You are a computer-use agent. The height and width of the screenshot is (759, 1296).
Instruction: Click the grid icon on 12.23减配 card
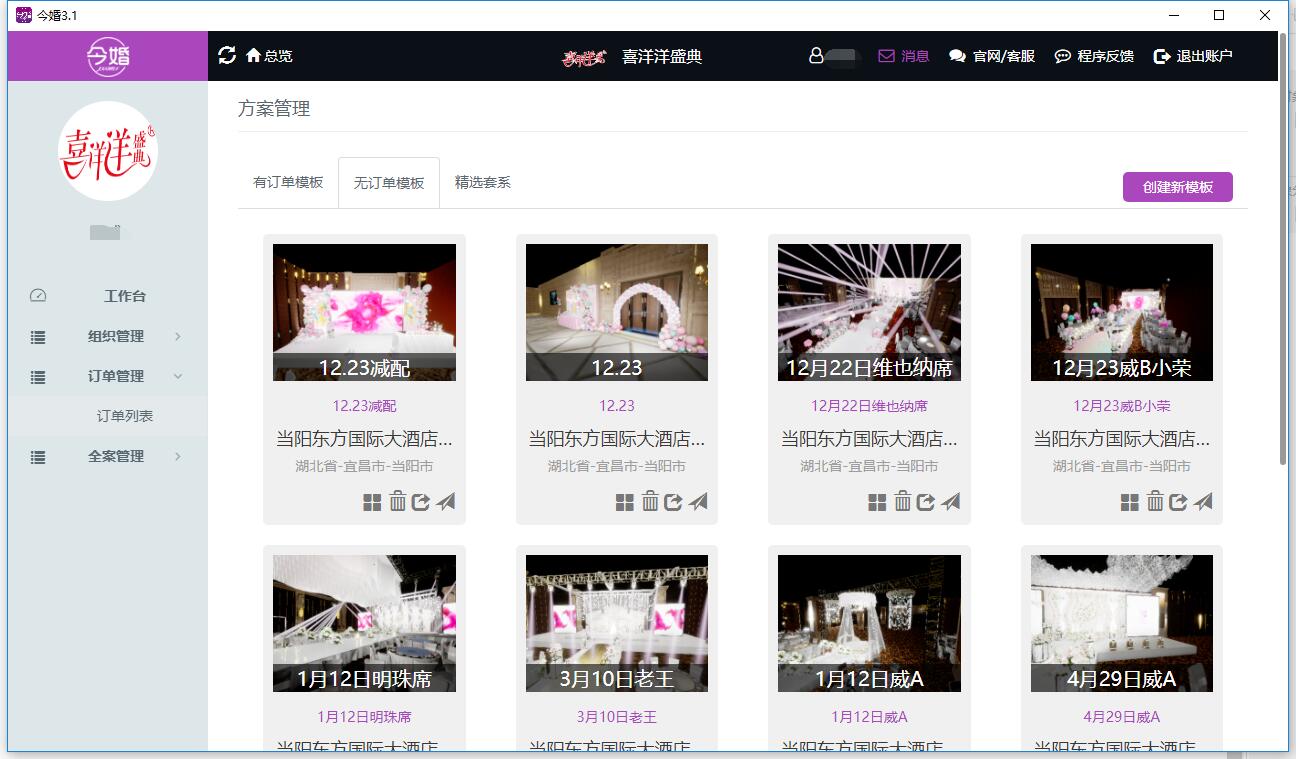(372, 502)
